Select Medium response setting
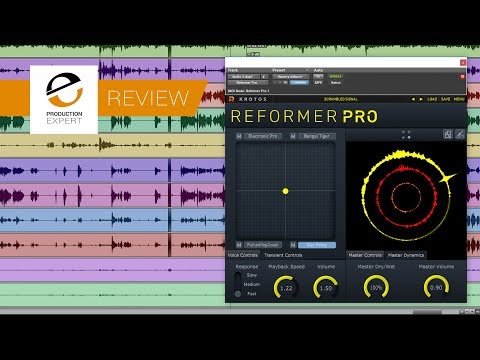Viewport: 480px width, 360px height. [252, 284]
